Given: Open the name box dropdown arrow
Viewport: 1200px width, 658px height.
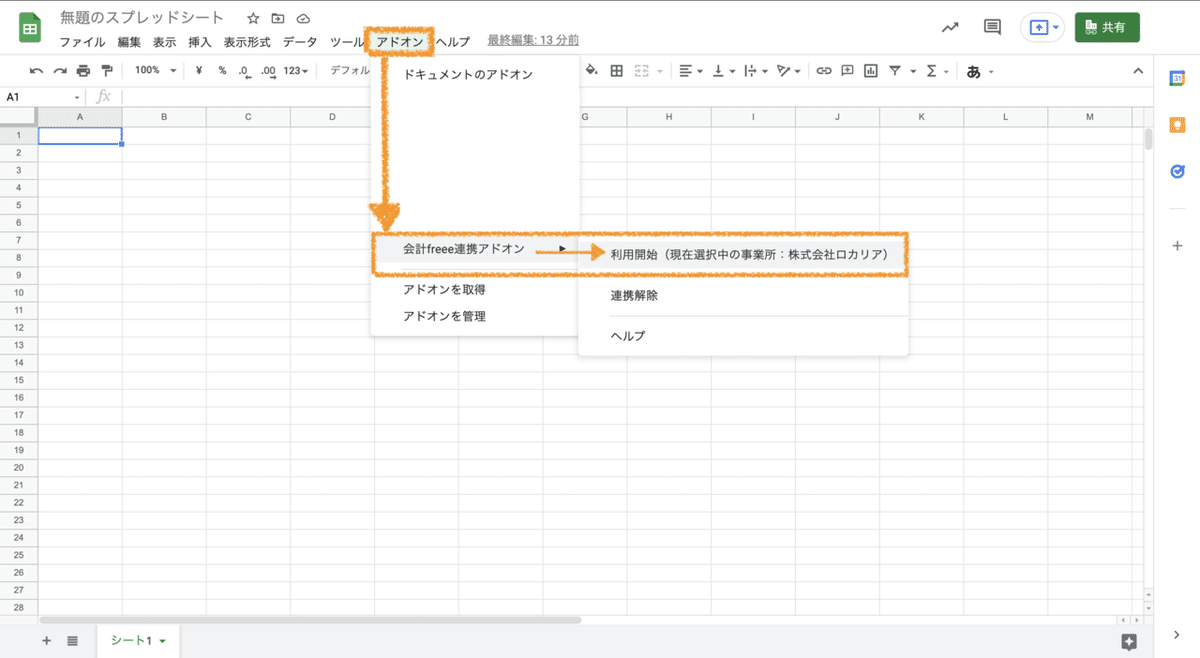Looking at the screenshot, I should tap(77, 97).
